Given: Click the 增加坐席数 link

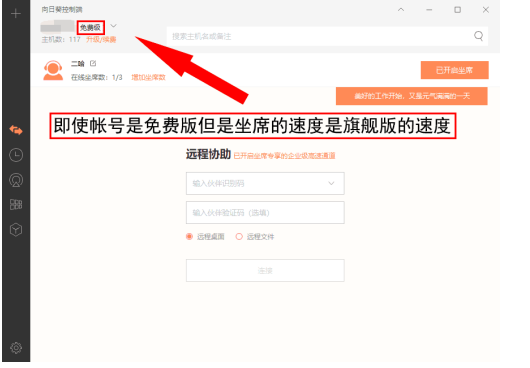Looking at the screenshot, I should point(148,77).
